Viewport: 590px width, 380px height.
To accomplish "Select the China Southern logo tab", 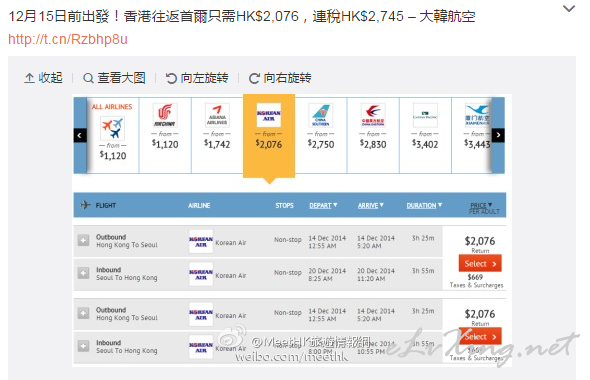I will coord(321,115).
